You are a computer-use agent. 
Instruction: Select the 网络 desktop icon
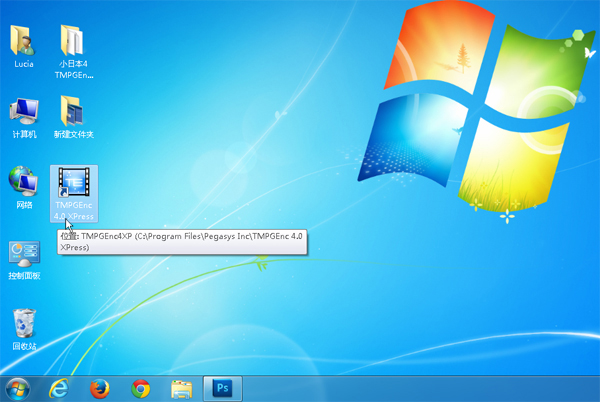point(23,181)
